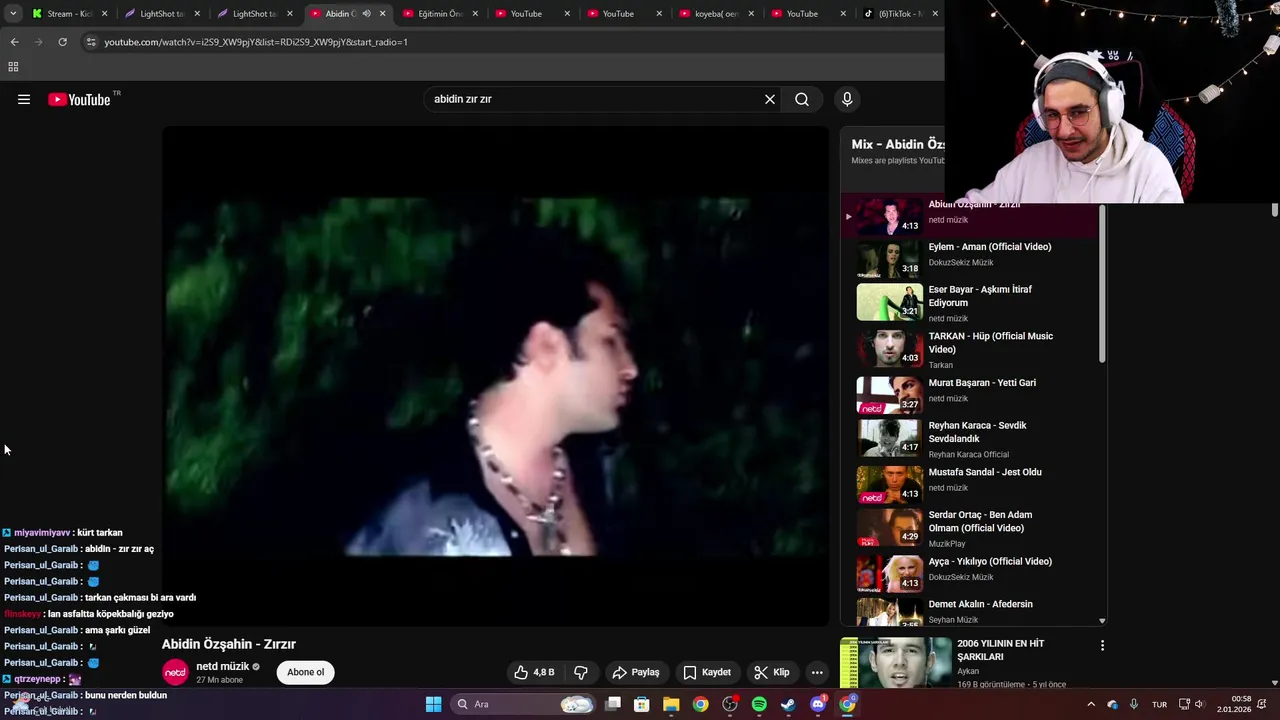Go back in browser history
Viewport: 1280px width, 720px height.
[14, 42]
